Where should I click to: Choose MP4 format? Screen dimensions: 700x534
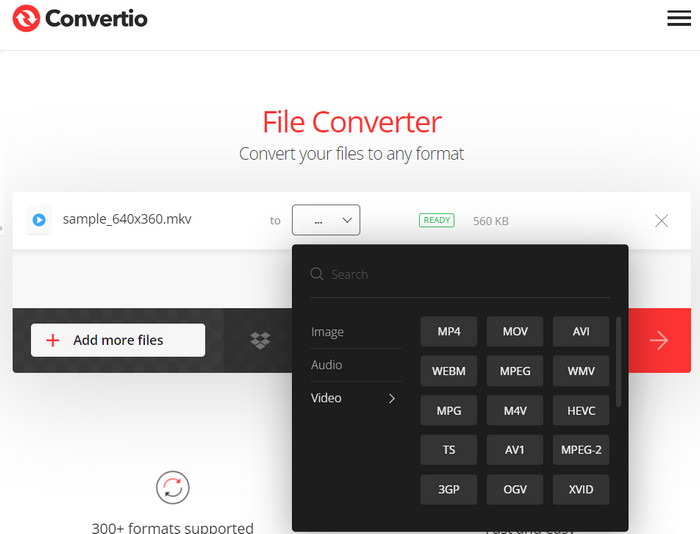[x=449, y=331]
